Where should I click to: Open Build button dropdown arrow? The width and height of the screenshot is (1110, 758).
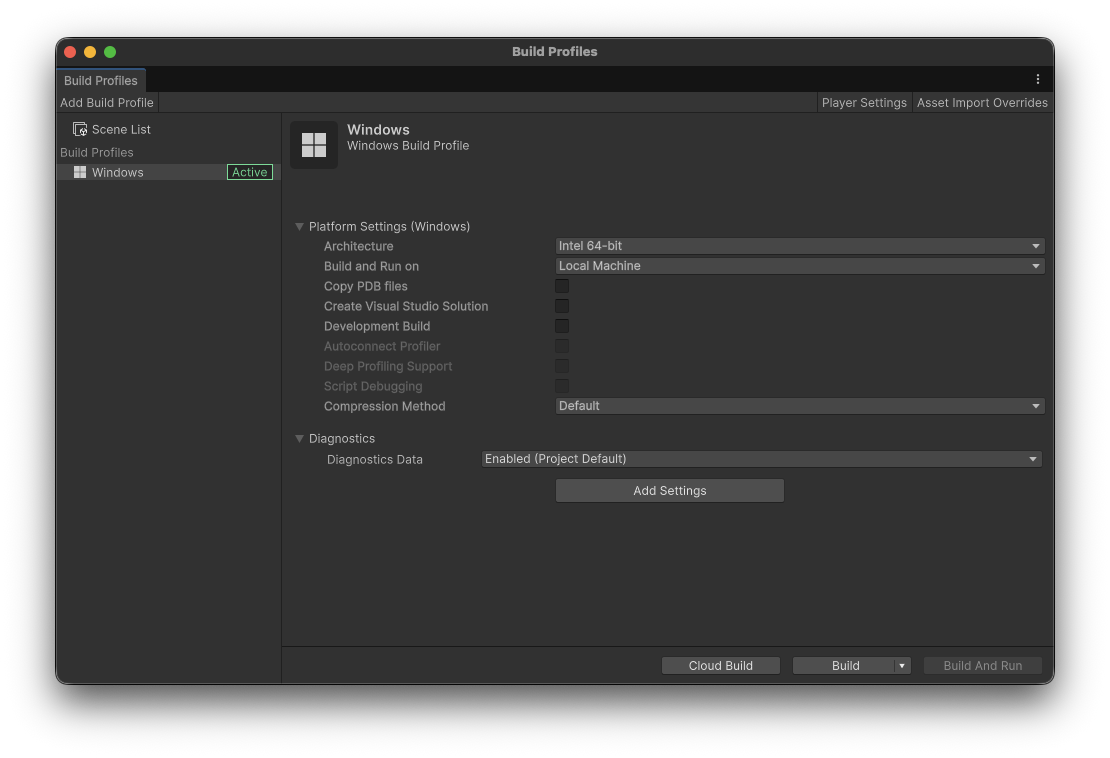[902, 666]
